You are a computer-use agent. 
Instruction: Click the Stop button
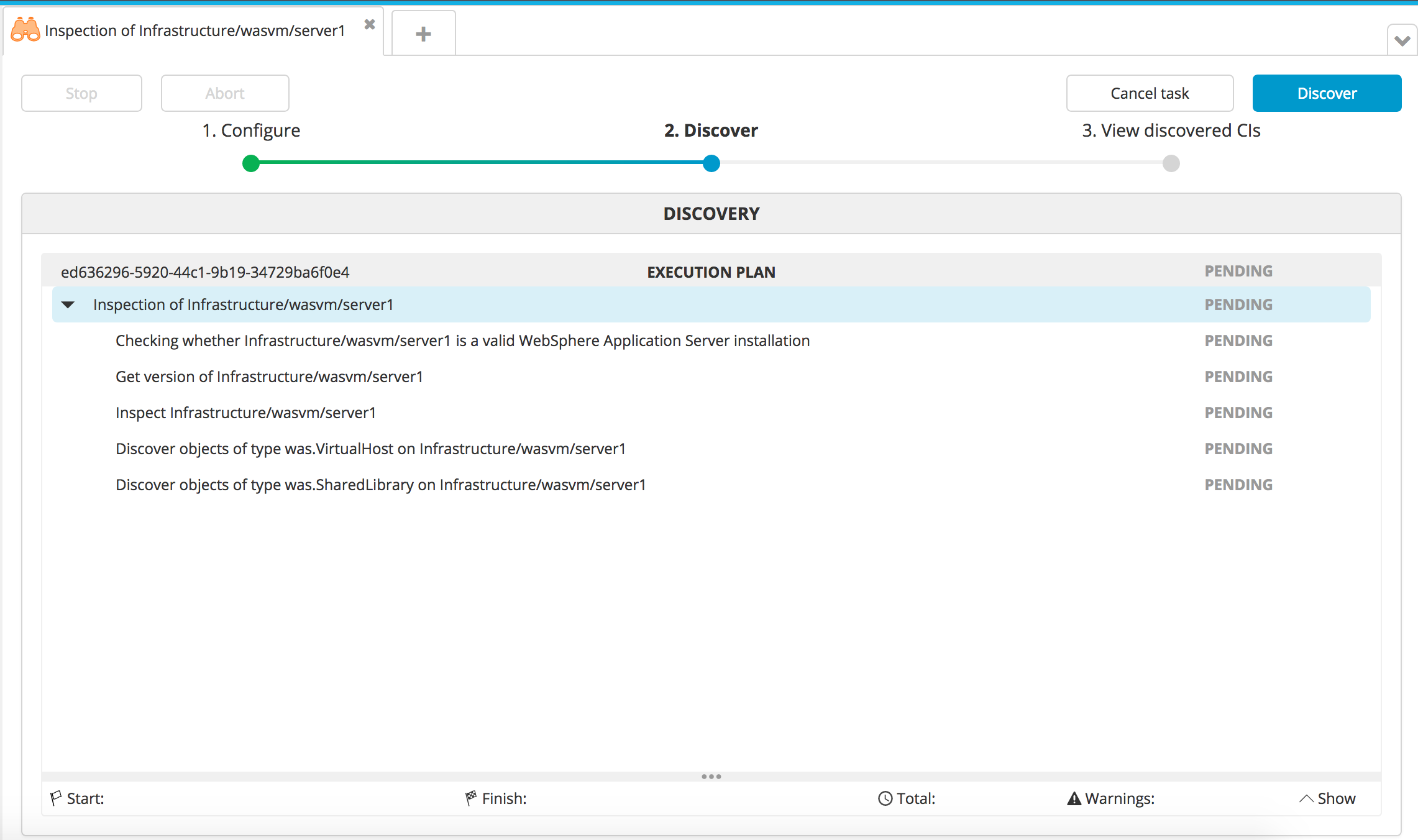click(x=81, y=93)
